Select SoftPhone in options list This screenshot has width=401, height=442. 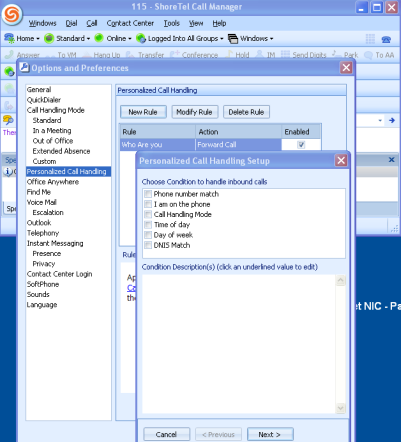point(43,284)
